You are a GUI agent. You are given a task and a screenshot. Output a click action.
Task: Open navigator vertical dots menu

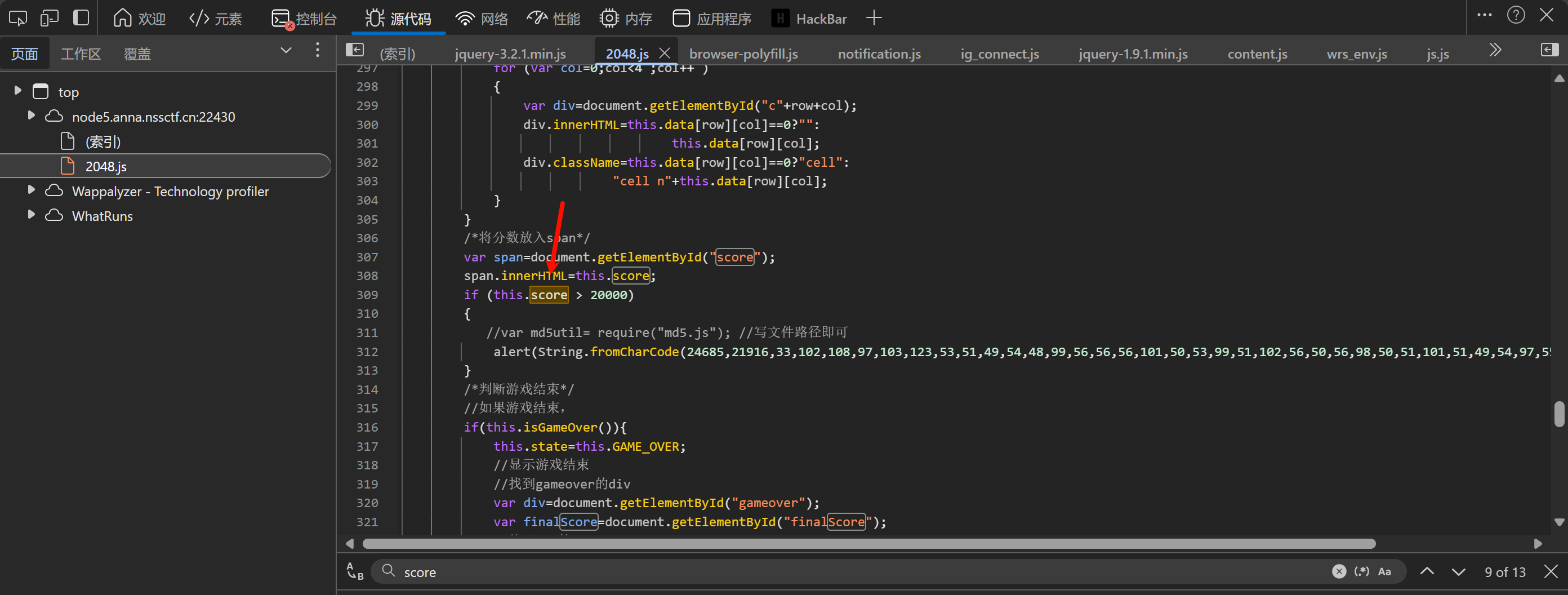[x=317, y=51]
